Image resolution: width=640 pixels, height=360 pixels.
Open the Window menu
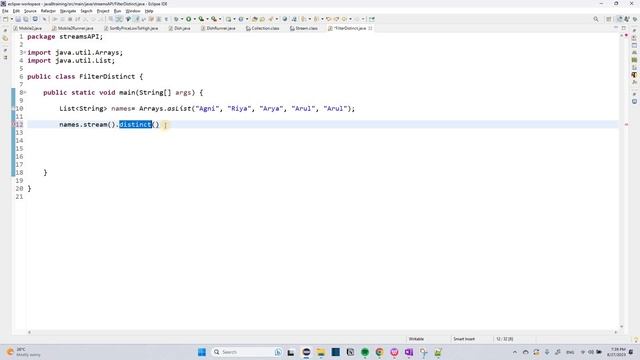tap(133, 11)
